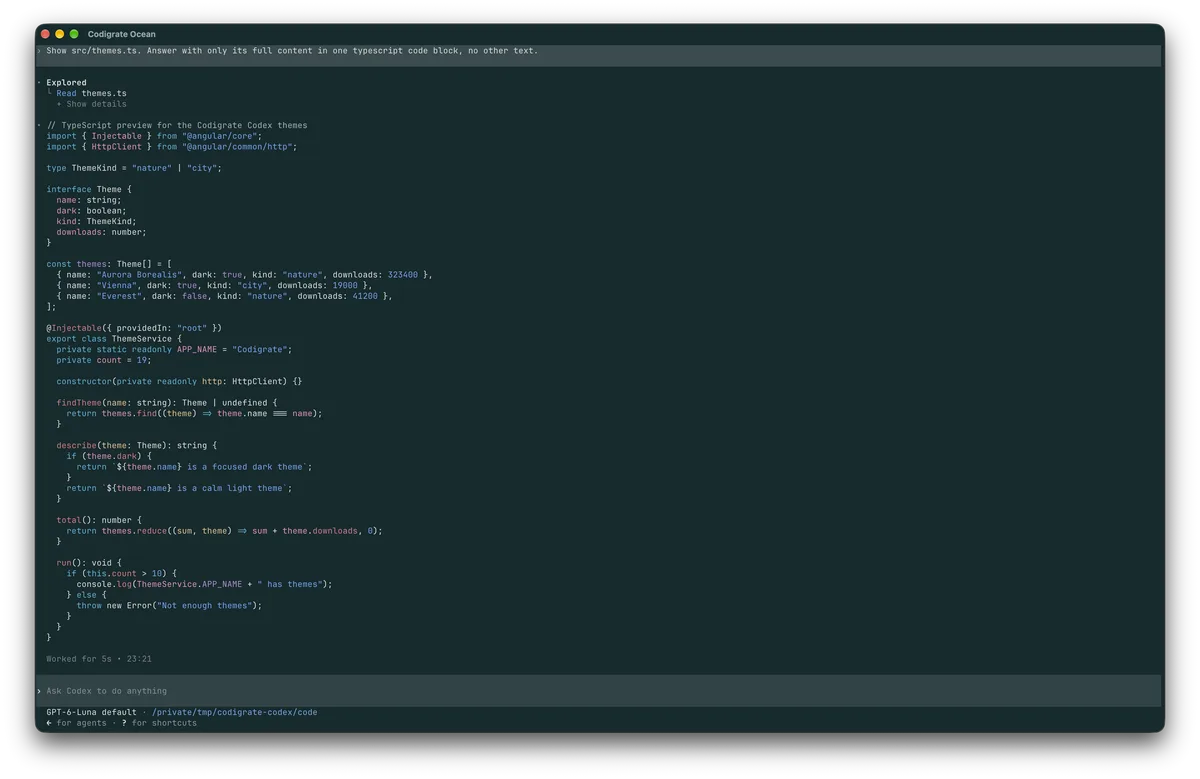This screenshot has height=779, width=1200.
Task: Click the /private/tmp/codigrate-codex/code path
Action: click(235, 712)
